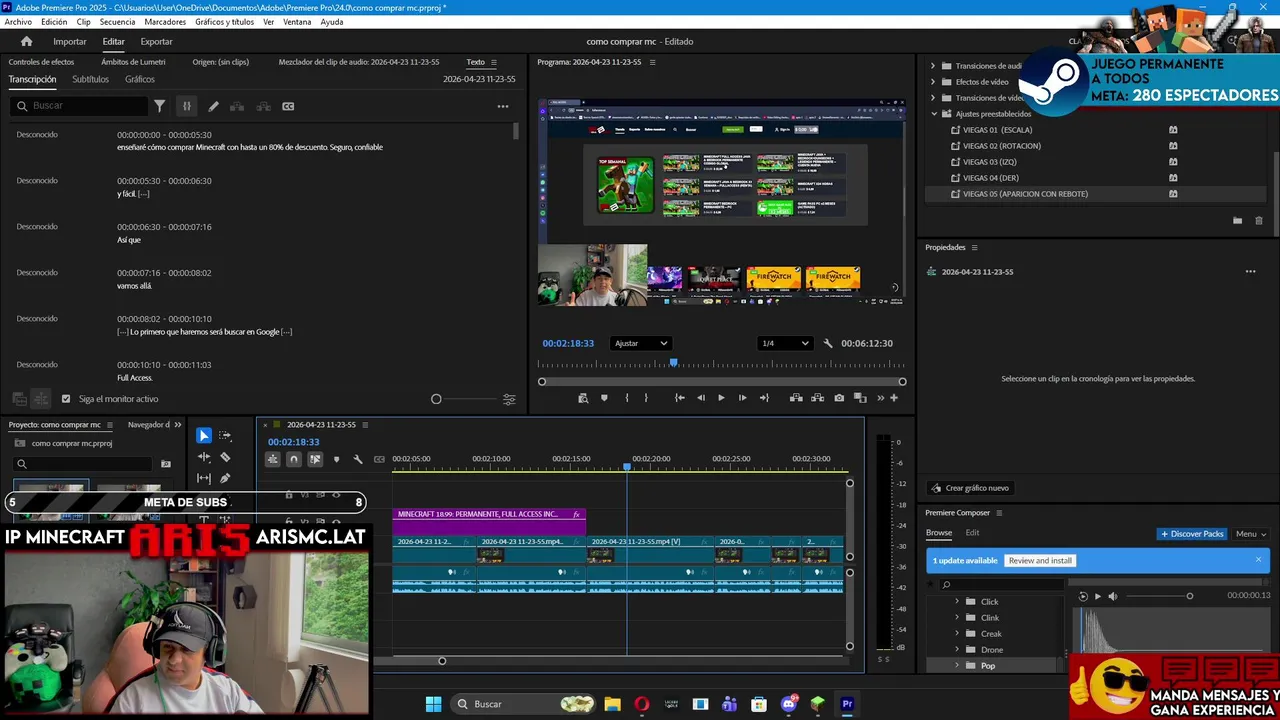The image size is (1280, 720).
Task: Switch to the Gráficos tab
Action: pos(140,79)
